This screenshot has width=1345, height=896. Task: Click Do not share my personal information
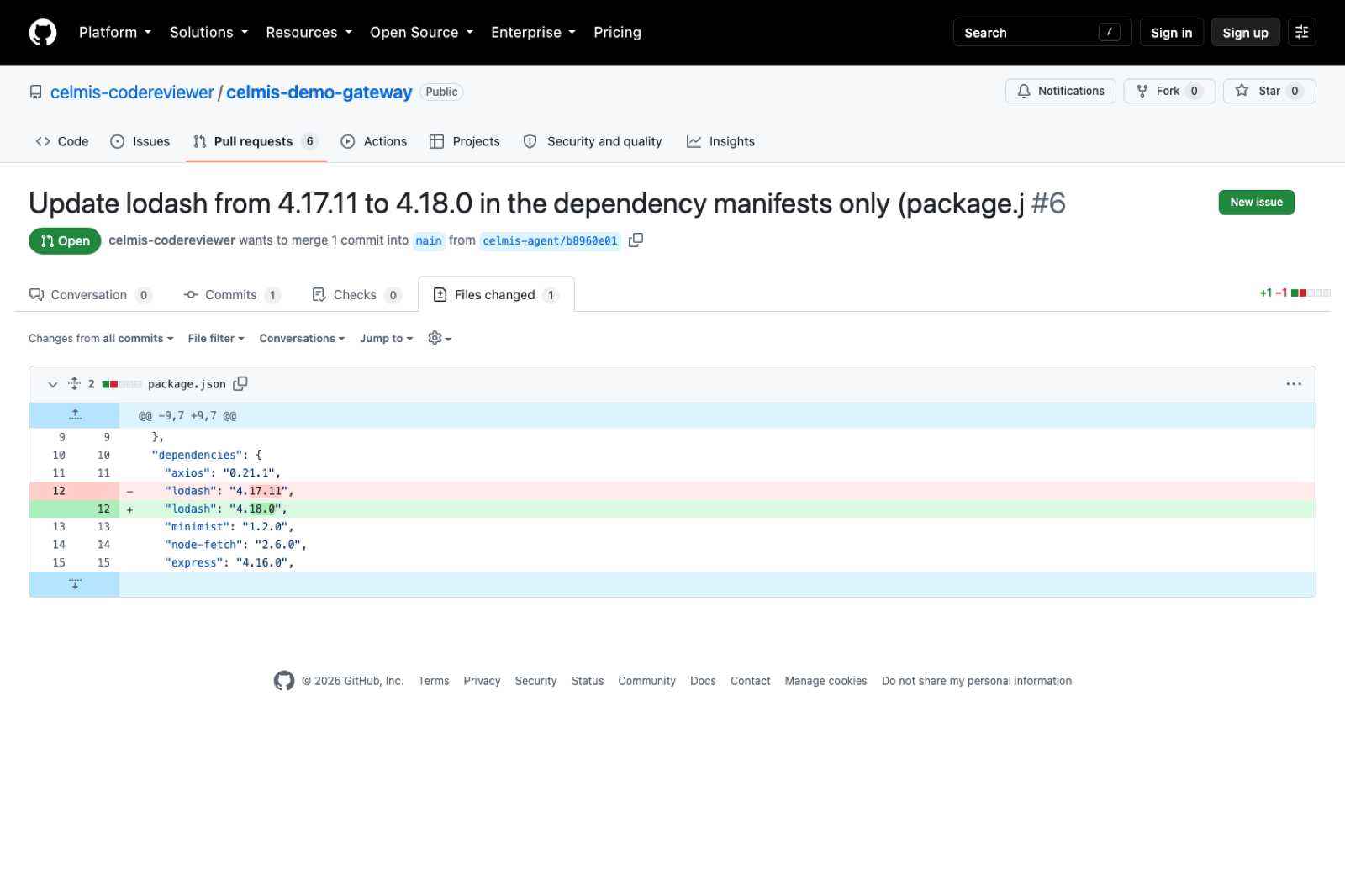977,681
